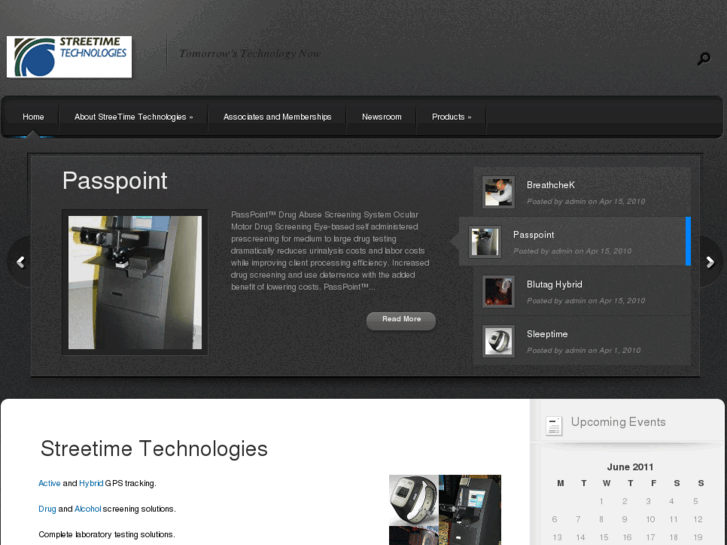Click the Streetime Technologies logo
The height and width of the screenshot is (545, 727).
pyautogui.click(x=69, y=57)
